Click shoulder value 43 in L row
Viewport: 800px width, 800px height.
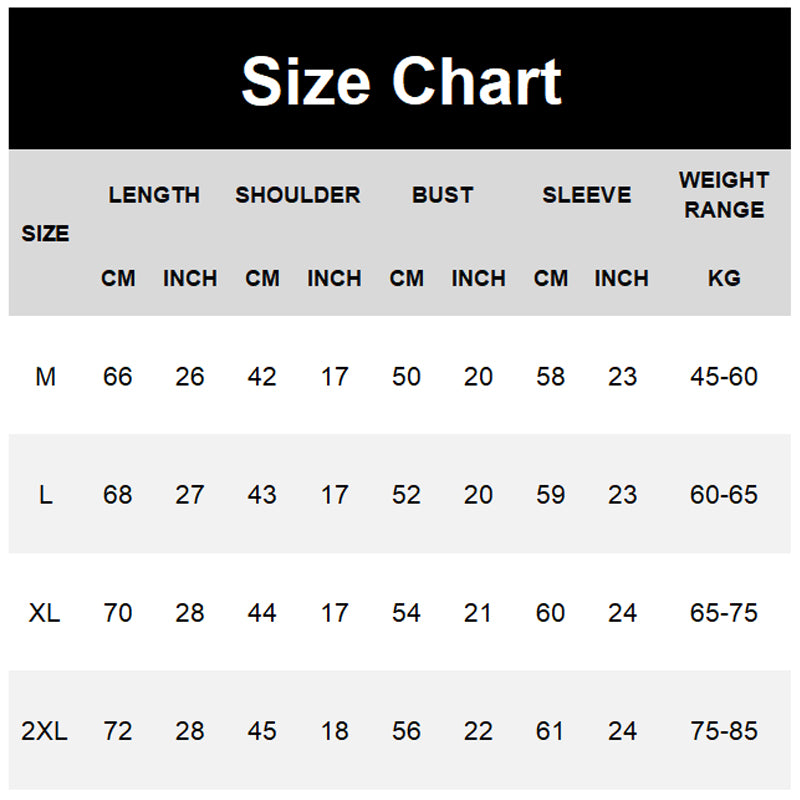[x=262, y=495]
